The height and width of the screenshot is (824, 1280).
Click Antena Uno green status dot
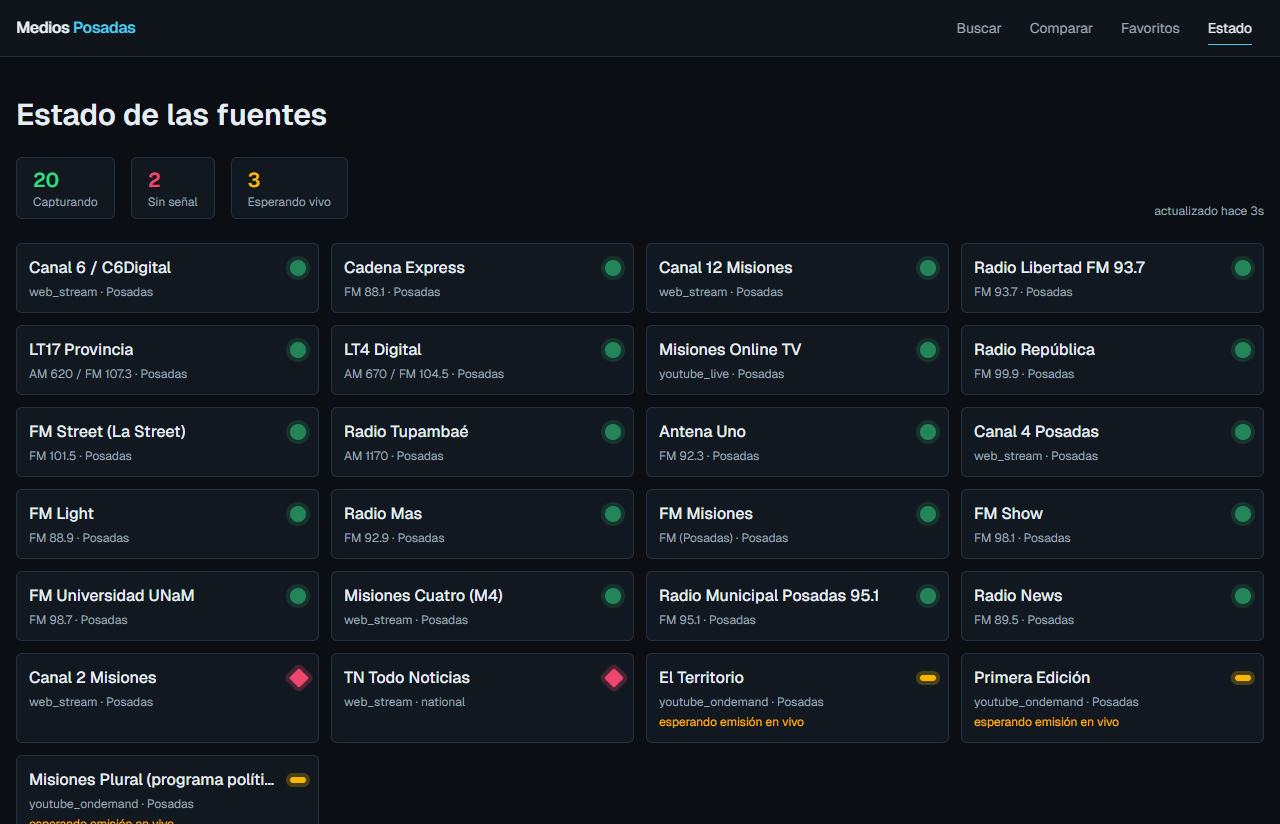click(x=928, y=432)
